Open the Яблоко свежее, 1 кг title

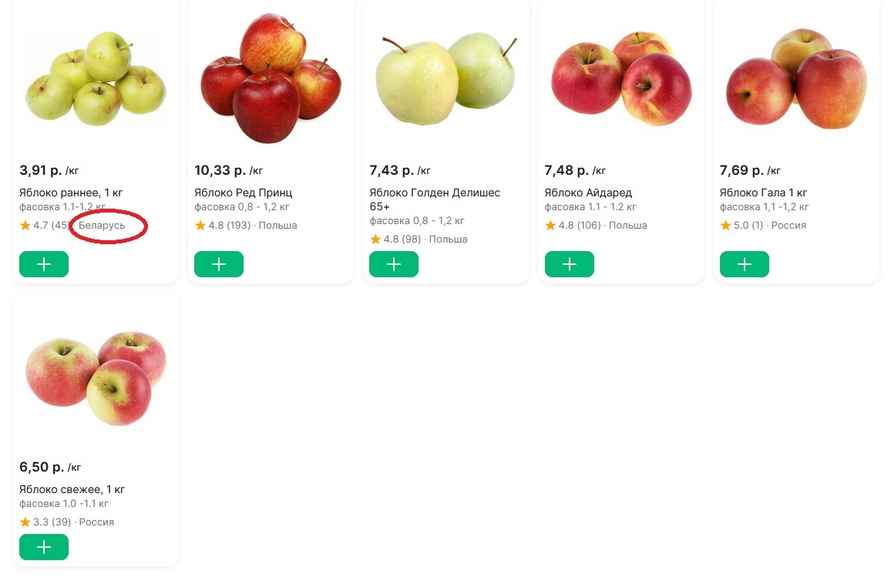pos(72,489)
